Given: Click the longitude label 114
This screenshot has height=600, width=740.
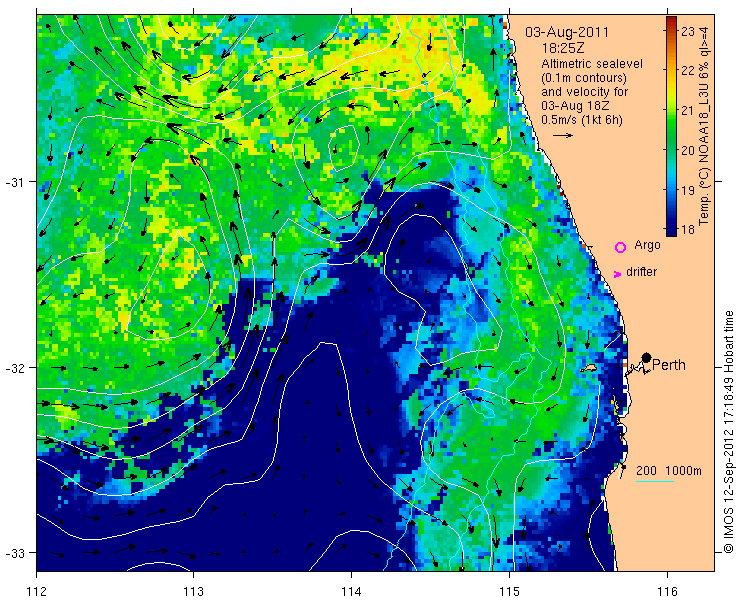Looking at the screenshot, I should point(351,591).
